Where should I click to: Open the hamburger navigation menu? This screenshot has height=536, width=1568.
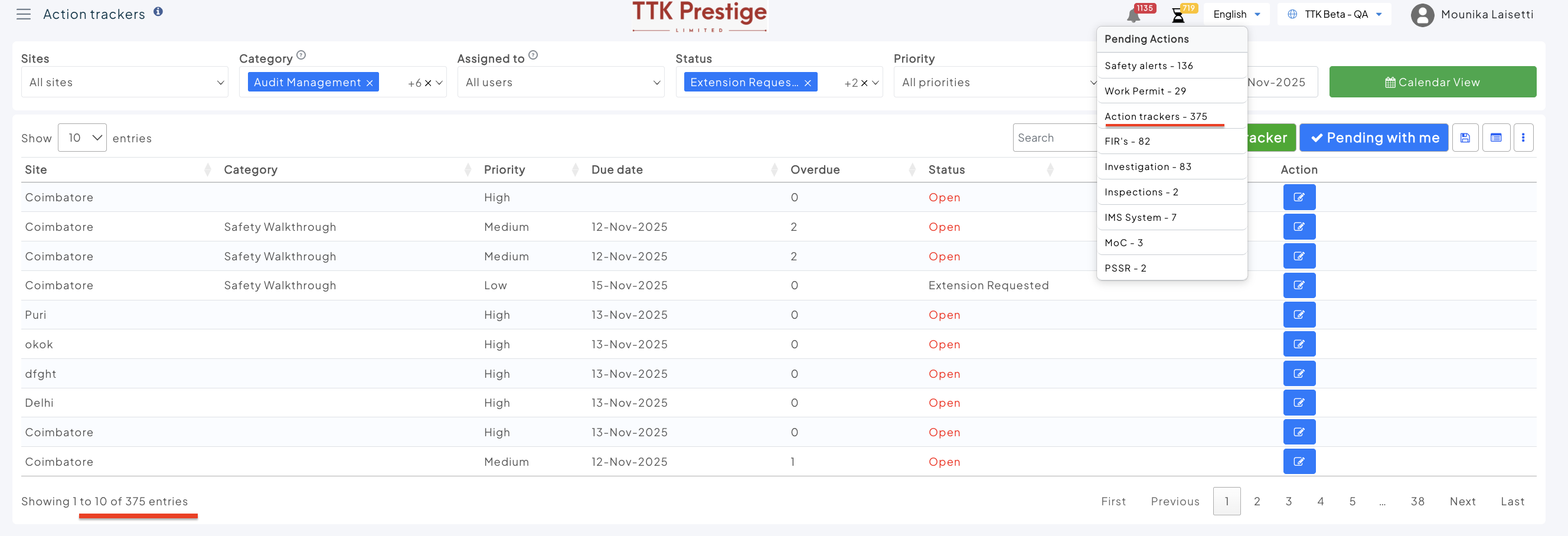pos(23,15)
